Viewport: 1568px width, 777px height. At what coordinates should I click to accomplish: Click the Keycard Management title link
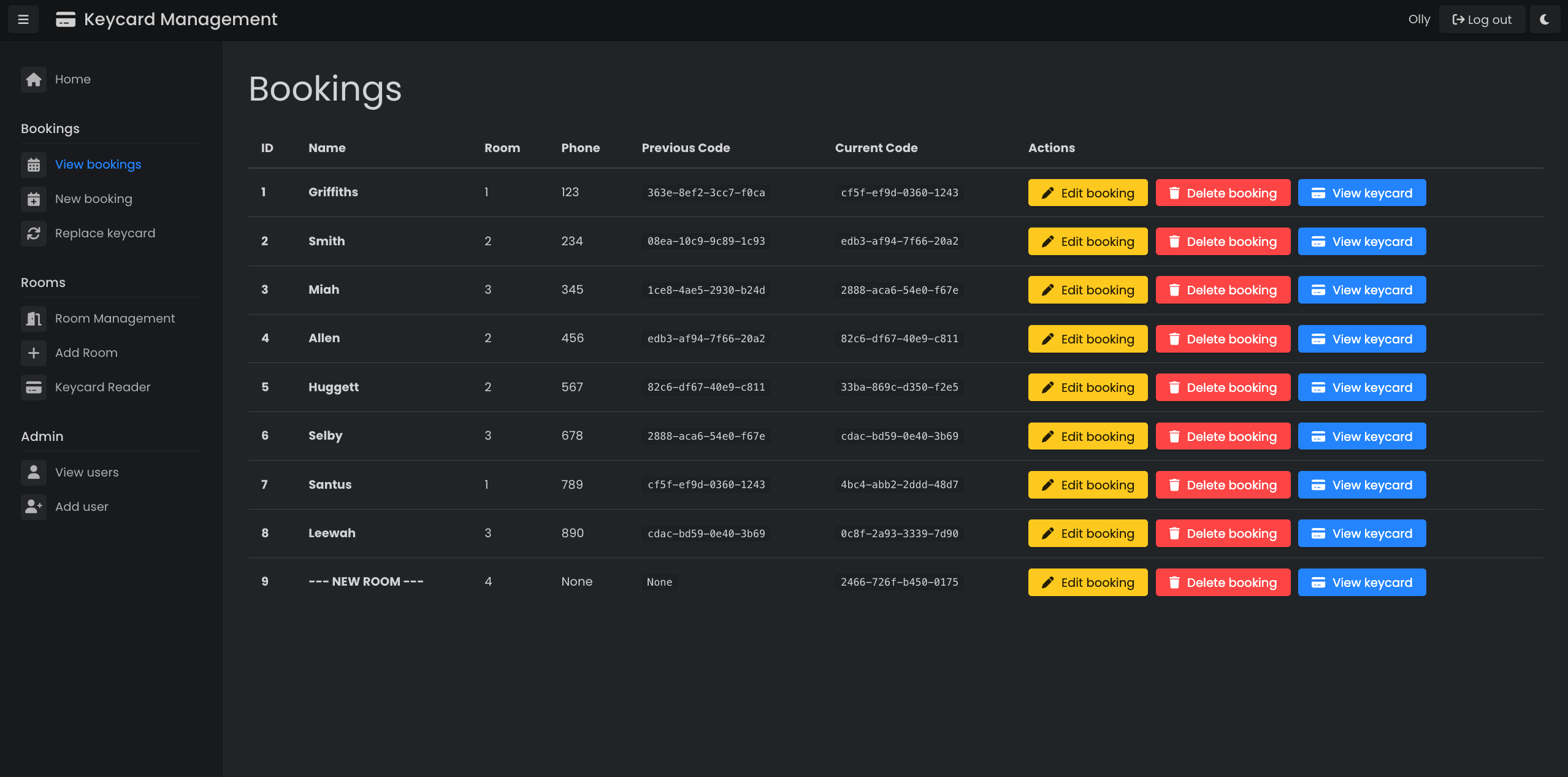point(180,20)
